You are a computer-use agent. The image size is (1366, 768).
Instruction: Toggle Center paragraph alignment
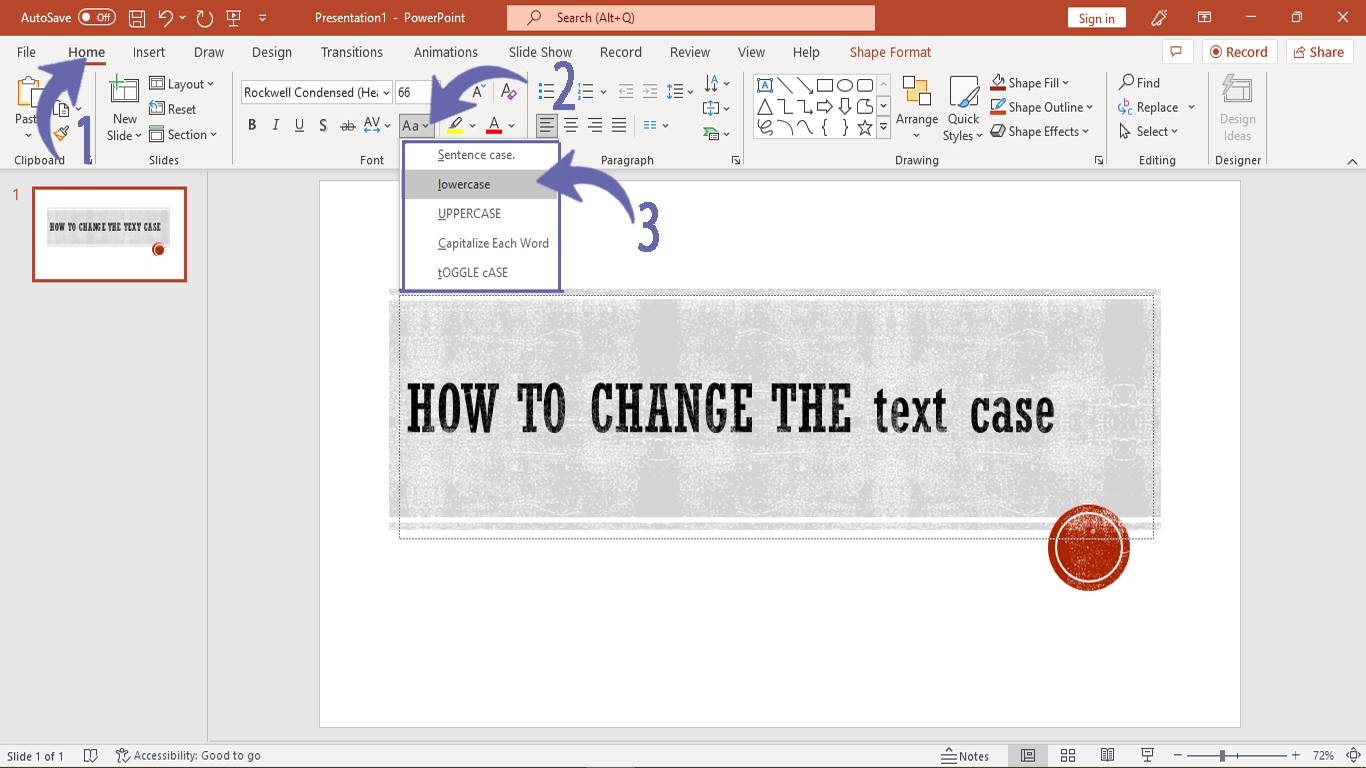click(x=571, y=125)
